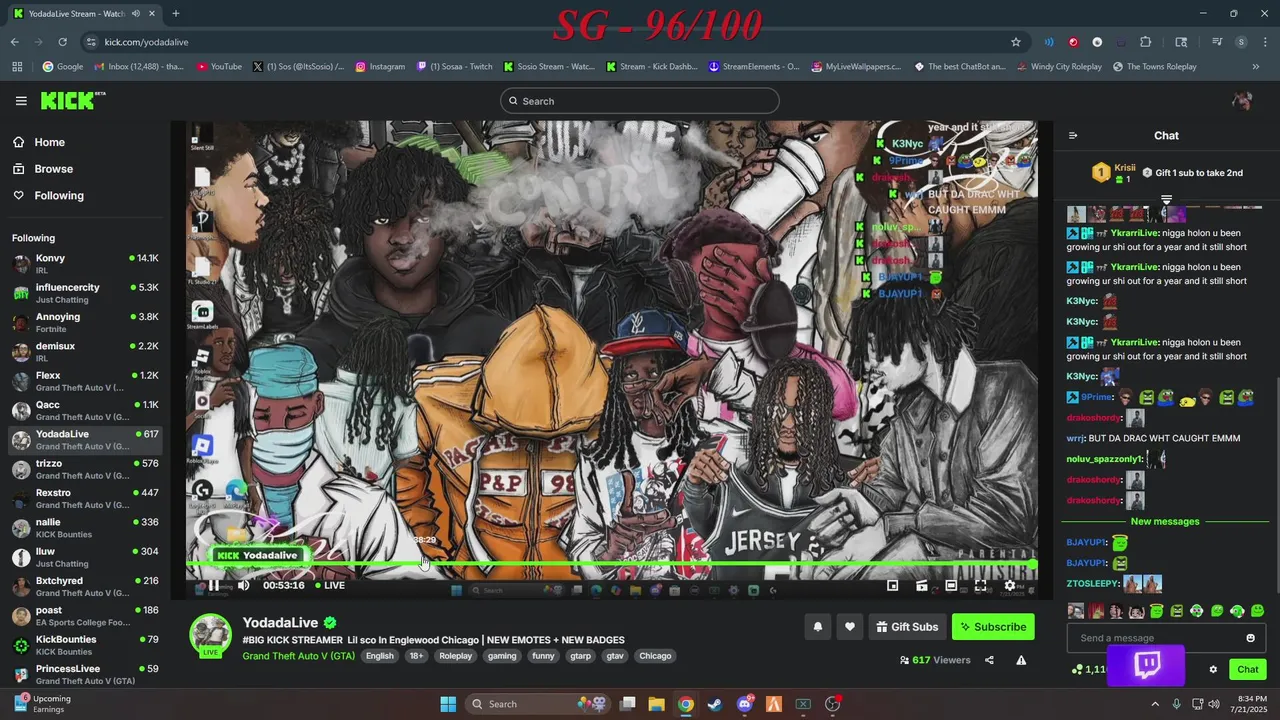Viewport: 1280px width, 720px height.
Task: Open the Chrome apps grid icon
Action: pyautogui.click(x=17, y=67)
